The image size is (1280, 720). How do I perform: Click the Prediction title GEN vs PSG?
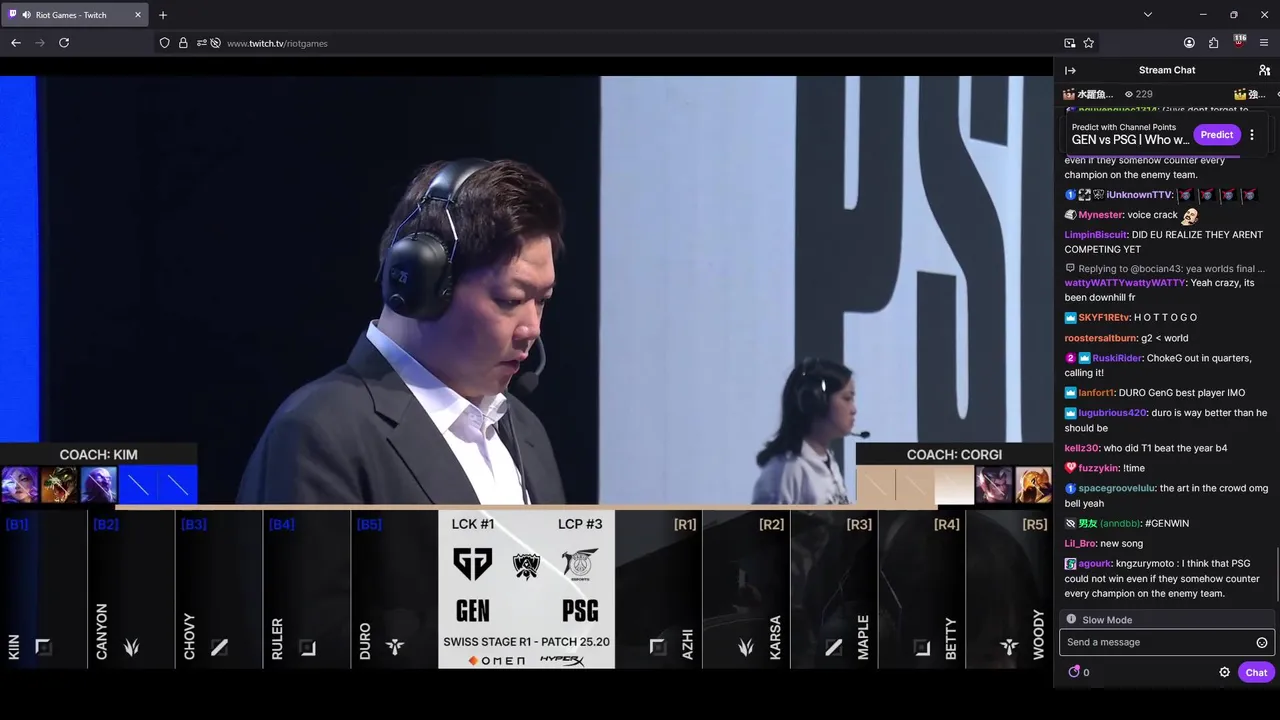1130,140
